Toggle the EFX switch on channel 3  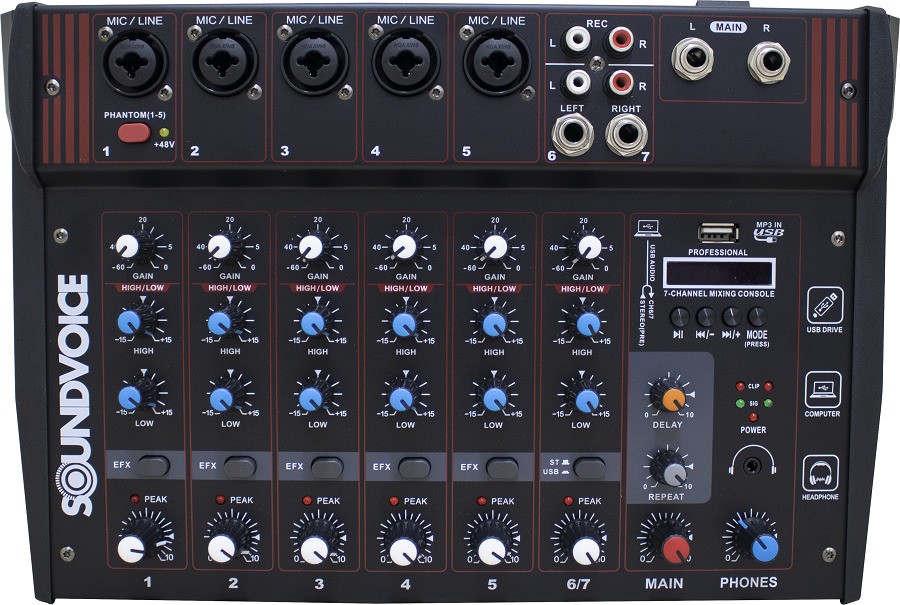(328, 466)
